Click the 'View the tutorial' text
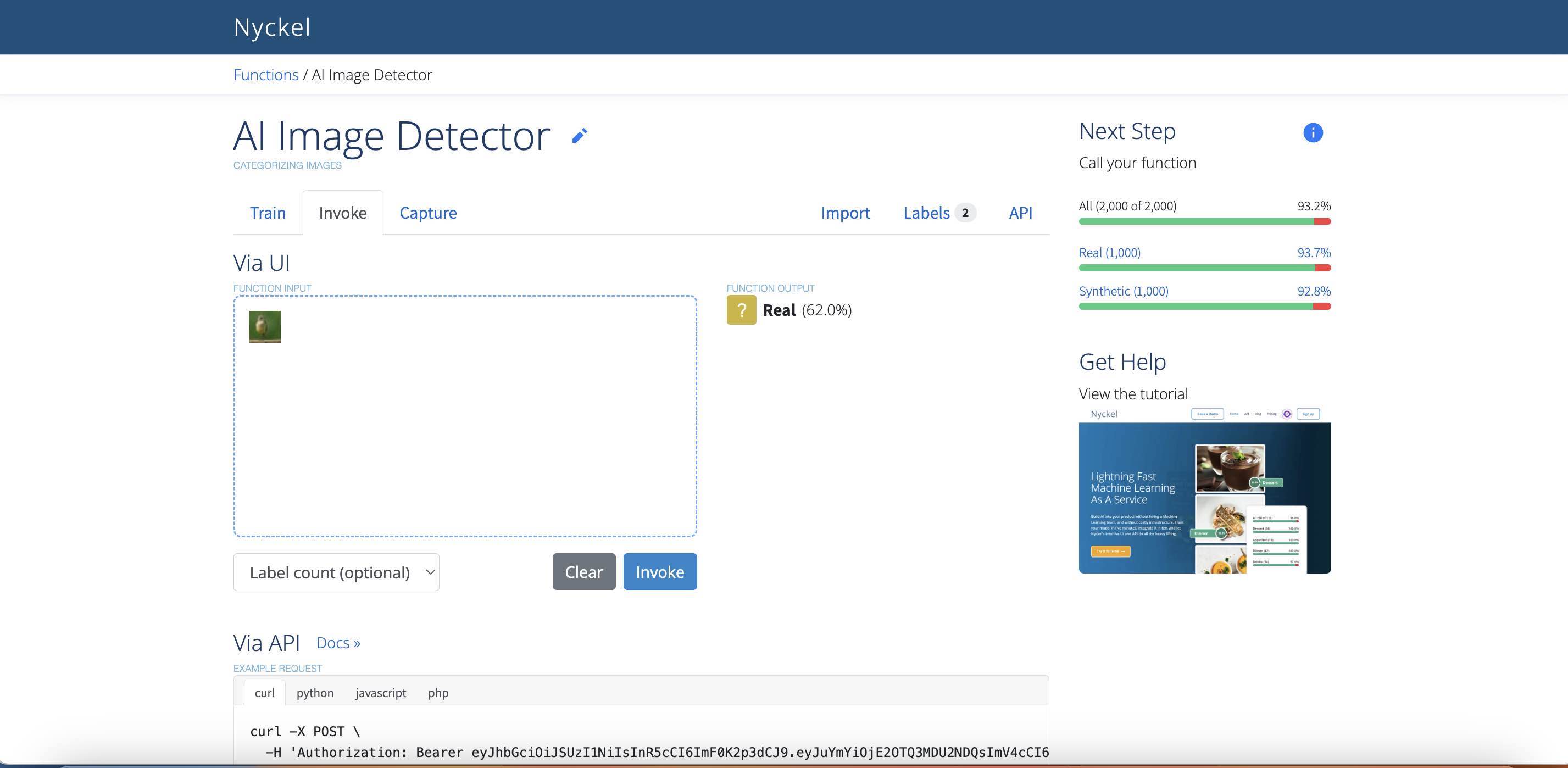The height and width of the screenshot is (768, 1568). 1133,394
